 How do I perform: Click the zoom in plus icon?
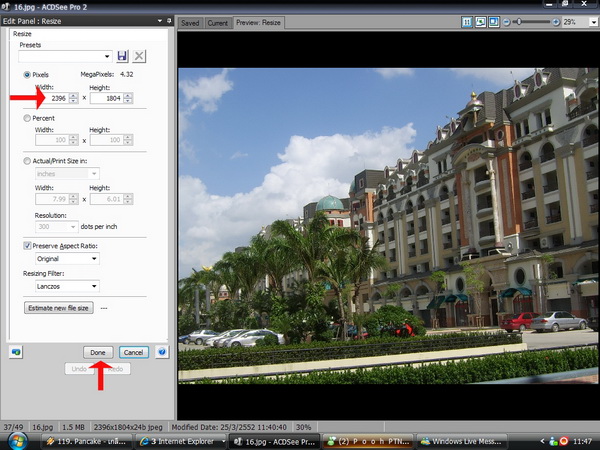click(554, 21)
